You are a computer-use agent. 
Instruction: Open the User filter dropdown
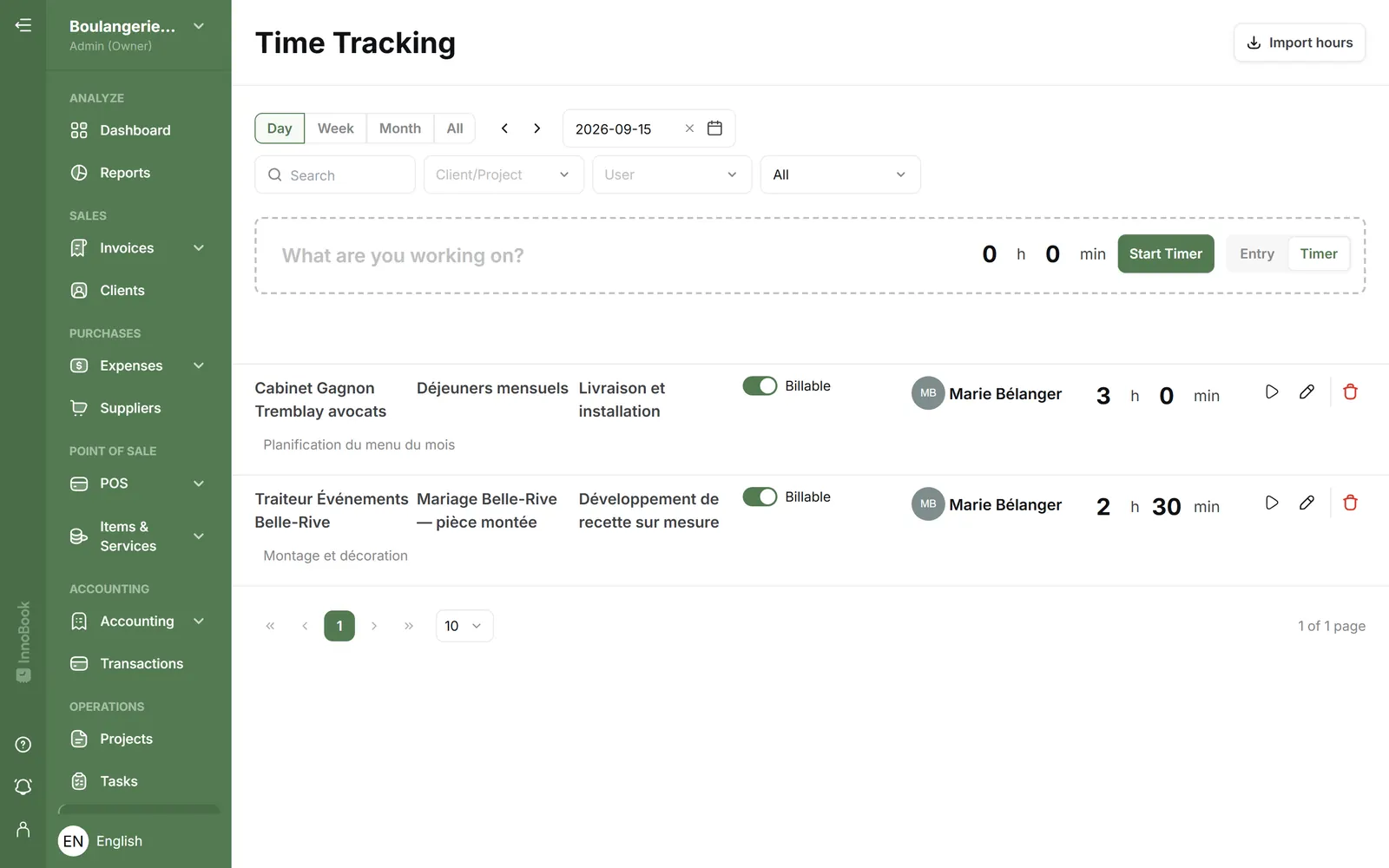click(672, 174)
